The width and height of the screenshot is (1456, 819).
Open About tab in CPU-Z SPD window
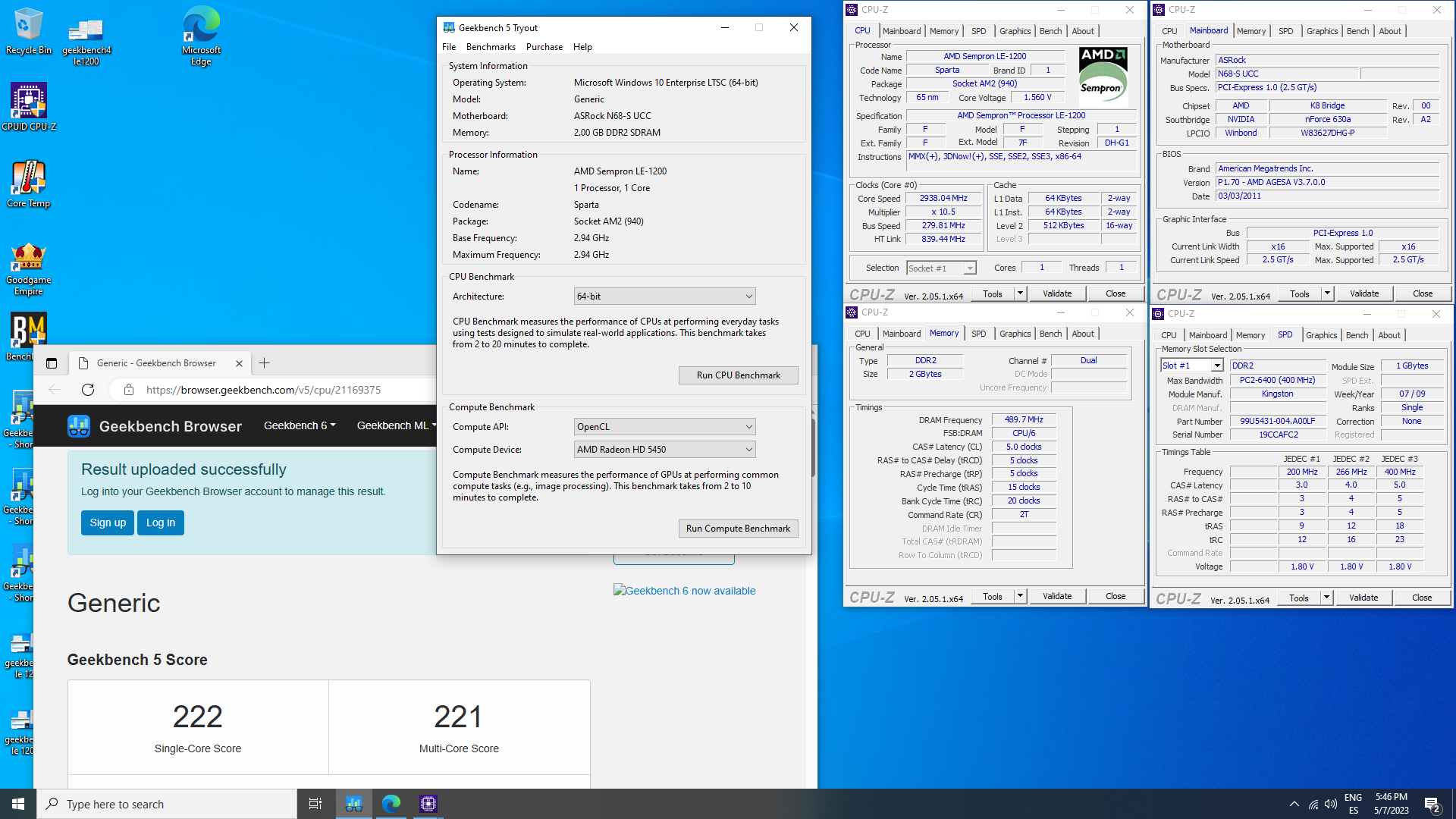(x=1389, y=335)
